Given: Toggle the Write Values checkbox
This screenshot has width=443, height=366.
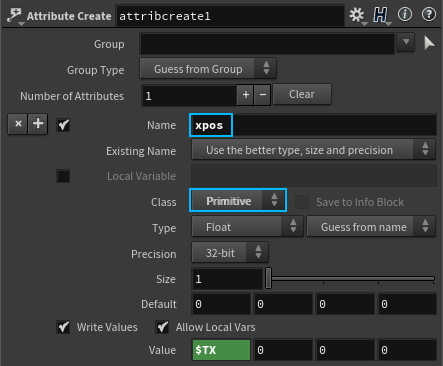Looking at the screenshot, I should click(x=63, y=327).
